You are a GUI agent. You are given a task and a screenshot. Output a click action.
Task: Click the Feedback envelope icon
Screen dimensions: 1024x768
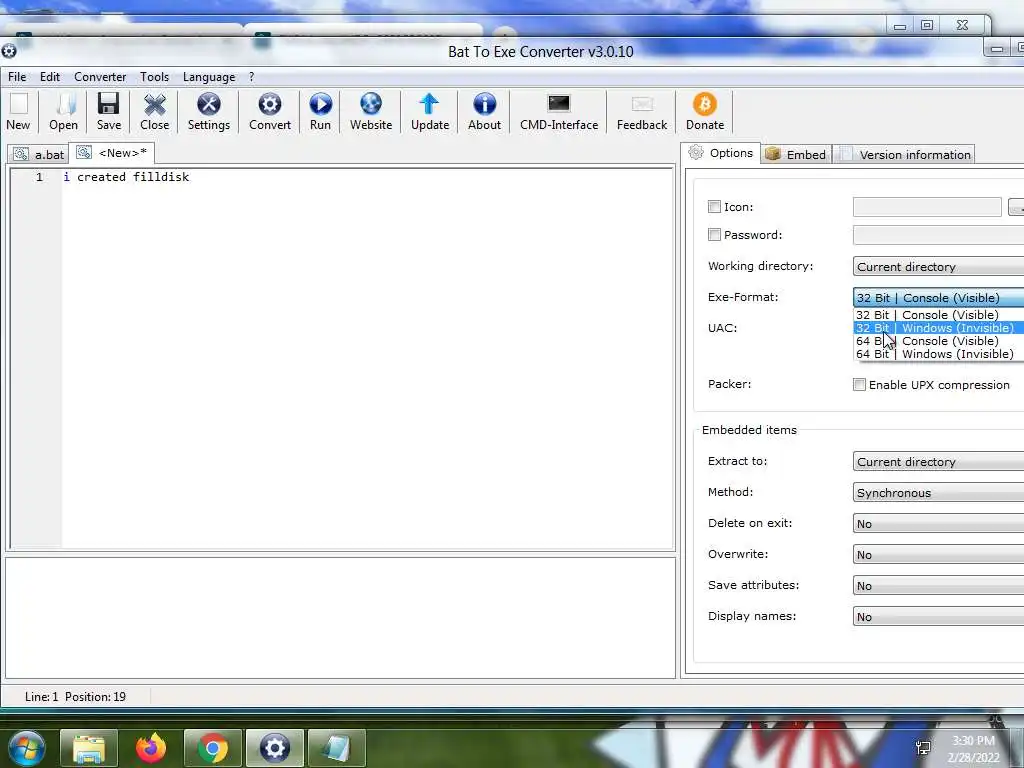point(642,112)
